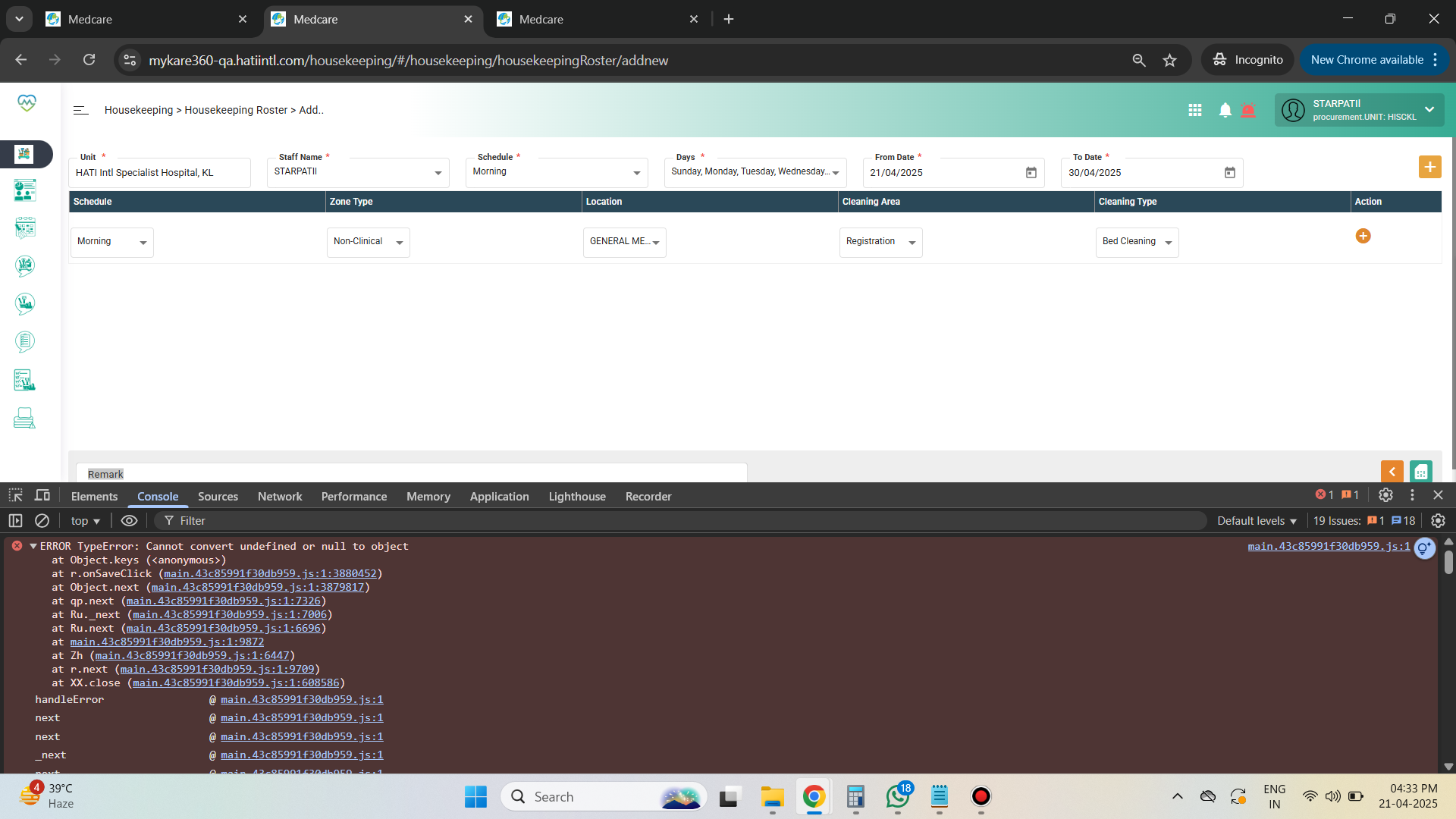Viewport: 1456px width, 819px height.
Task: Open the handleError main.js:1 source link
Action: click(x=302, y=699)
